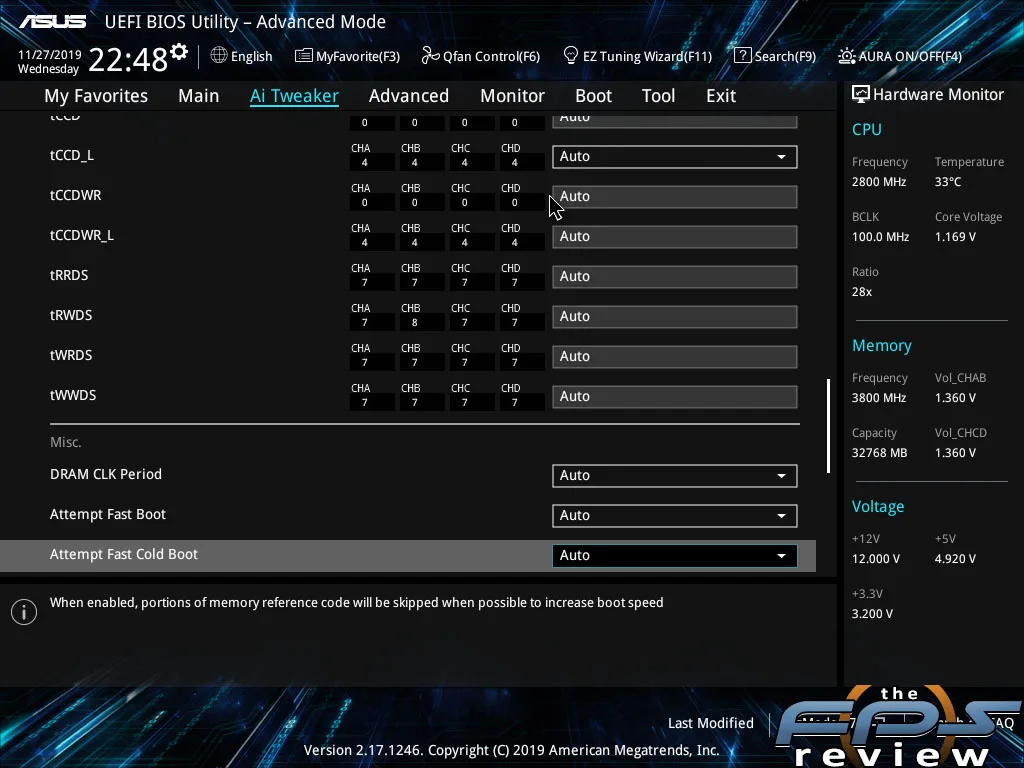Viewport: 1024px width, 768px height.
Task: Click the tRWDS CHB value 8
Action: (415, 323)
